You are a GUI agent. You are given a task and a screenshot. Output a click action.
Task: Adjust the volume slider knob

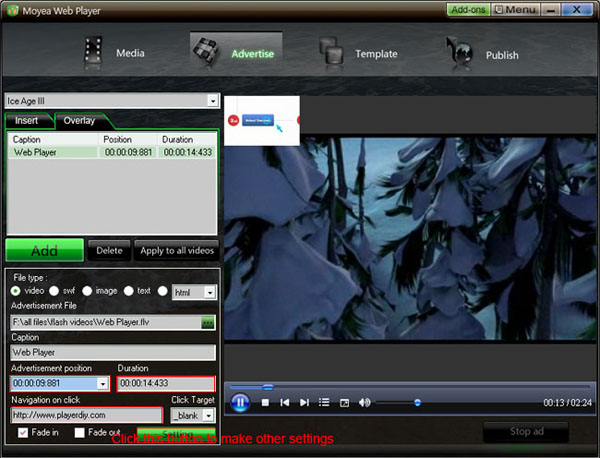click(x=417, y=403)
